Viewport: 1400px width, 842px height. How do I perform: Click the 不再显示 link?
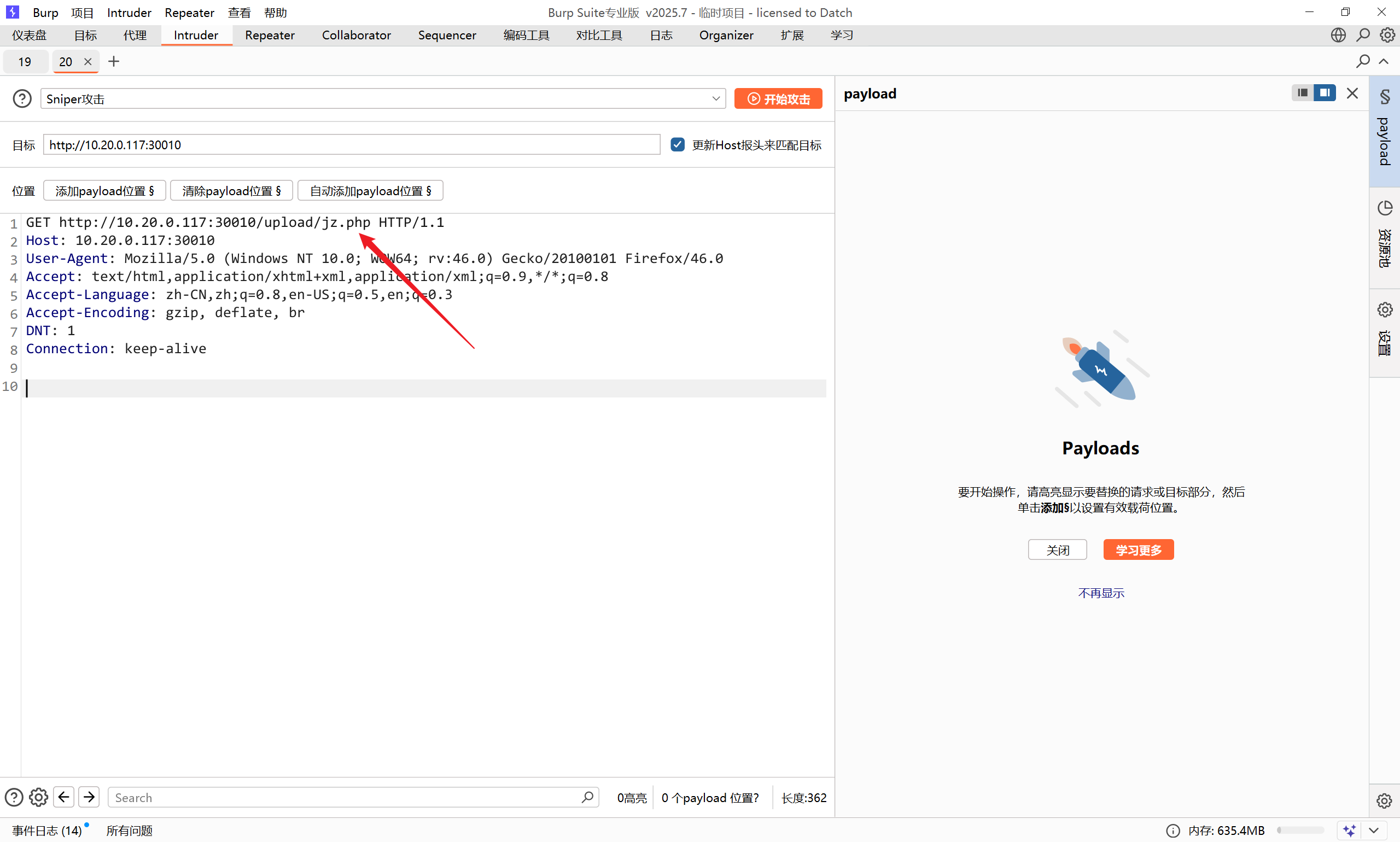(1100, 593)
